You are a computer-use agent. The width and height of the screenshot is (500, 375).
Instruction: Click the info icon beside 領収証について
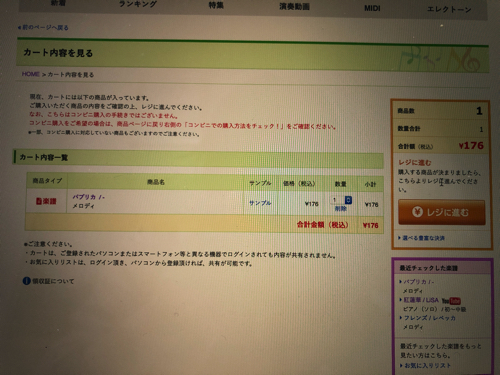click(x=27, y=281)
